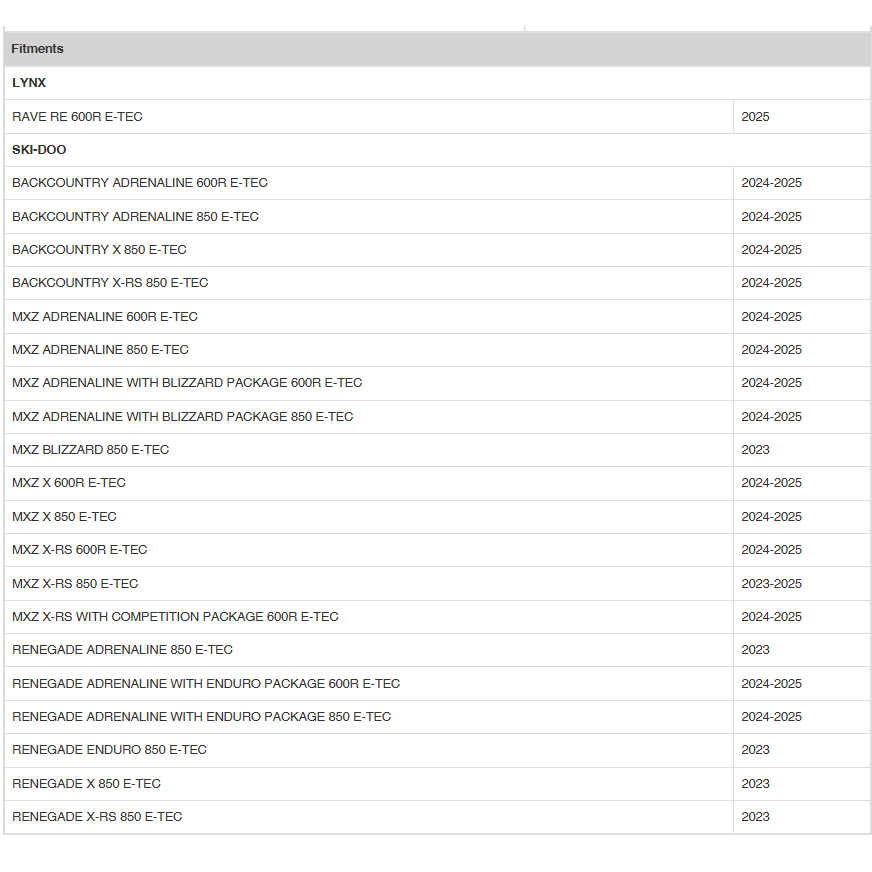Image resolution: width=872 pixels, height=872 pixels.
Task: Select the SKI-DOO brand heading
Action: tap(39, 150)
